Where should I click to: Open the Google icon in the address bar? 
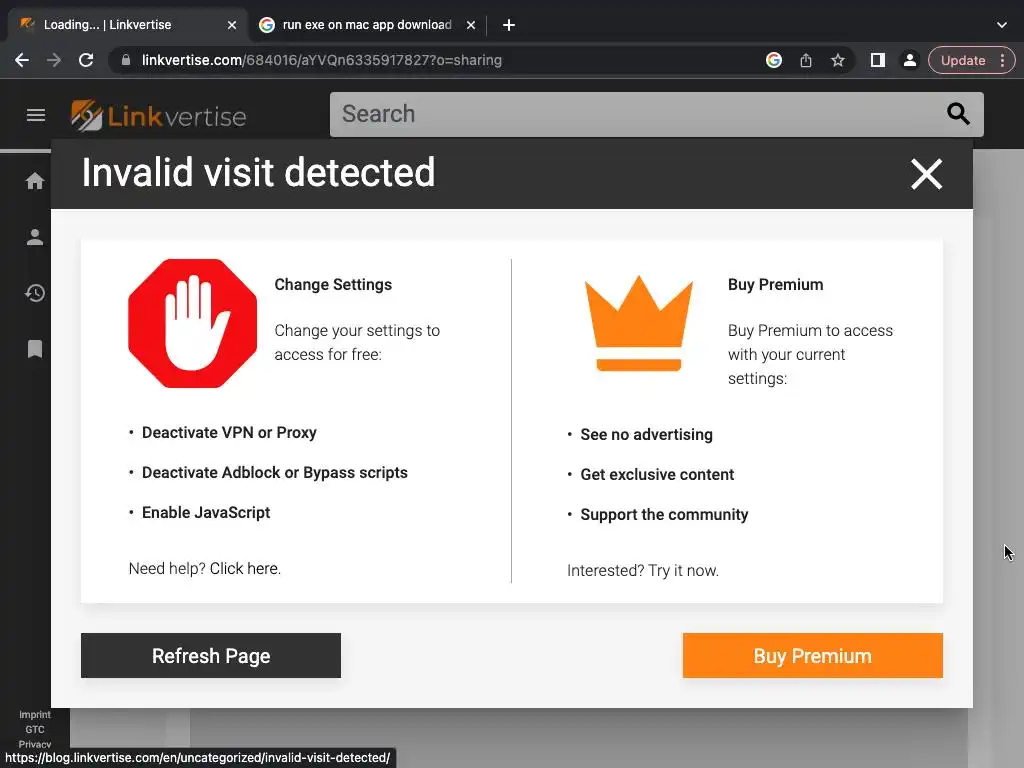pyautogui.click(x=774, y=60)
